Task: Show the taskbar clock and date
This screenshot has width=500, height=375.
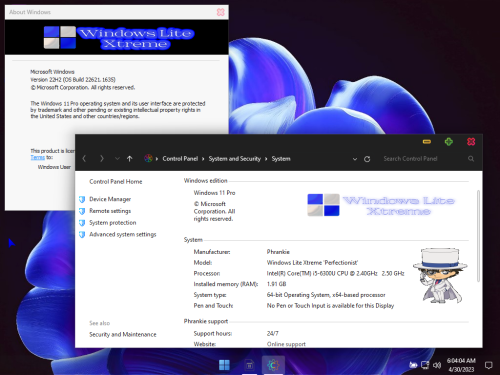Action: [461, 365]
